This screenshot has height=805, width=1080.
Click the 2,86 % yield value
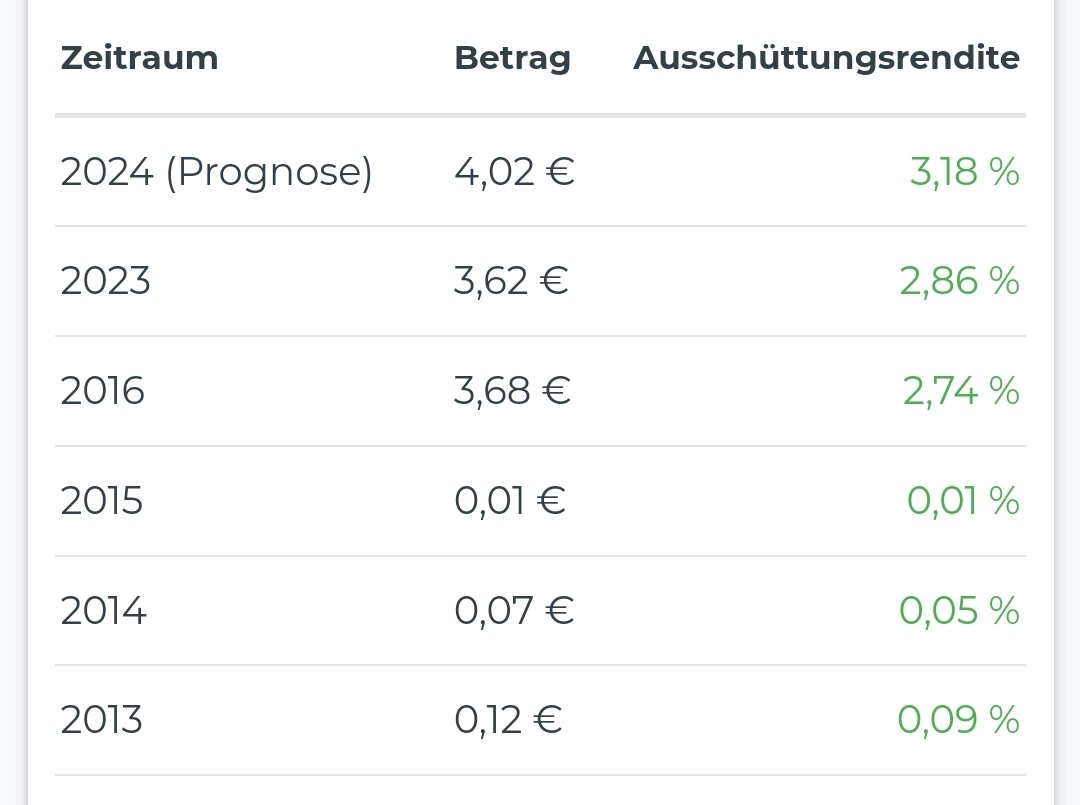pos(959,281)
